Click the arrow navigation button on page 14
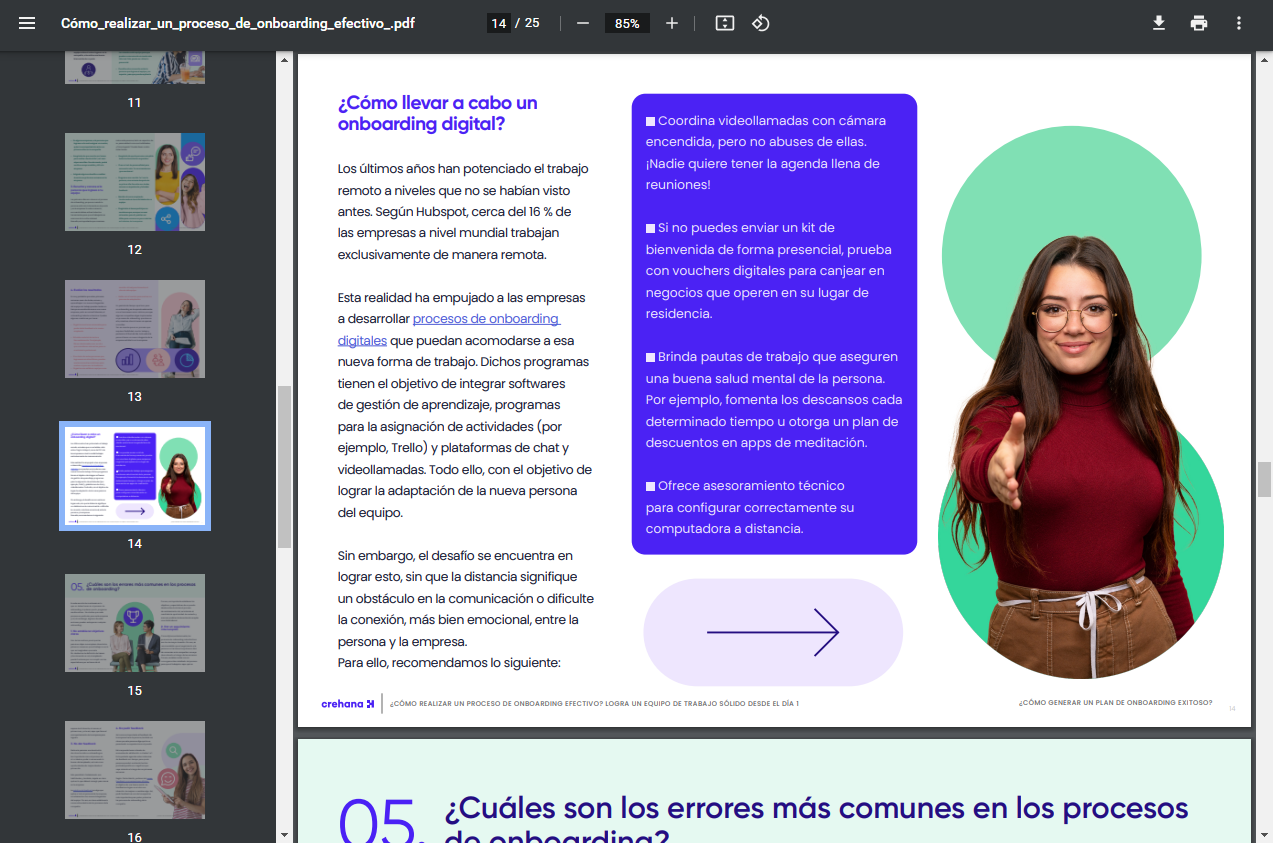Viewport: 1273px width, 843px height. coord(774,632)
